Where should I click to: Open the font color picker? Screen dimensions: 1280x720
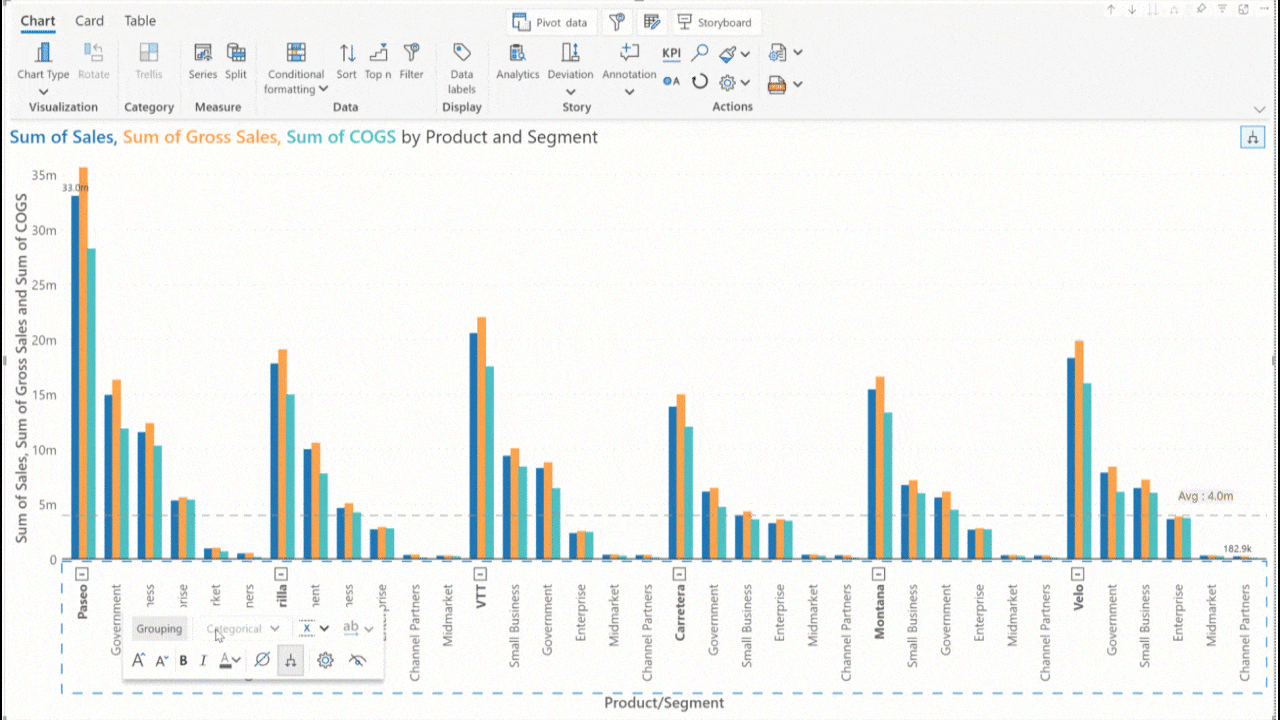[x=230, y=660]
